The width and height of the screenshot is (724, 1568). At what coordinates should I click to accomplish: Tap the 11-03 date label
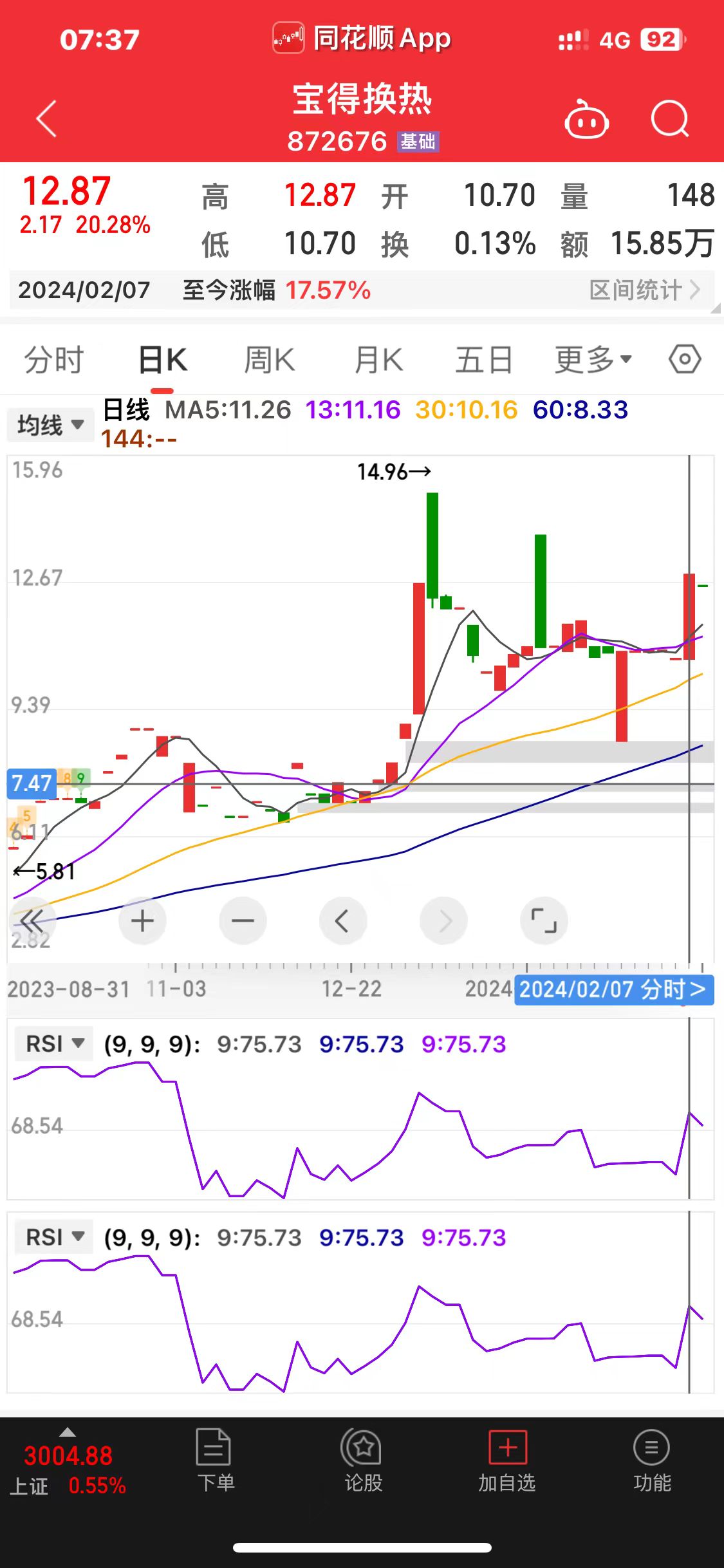[x=176, y=989]
